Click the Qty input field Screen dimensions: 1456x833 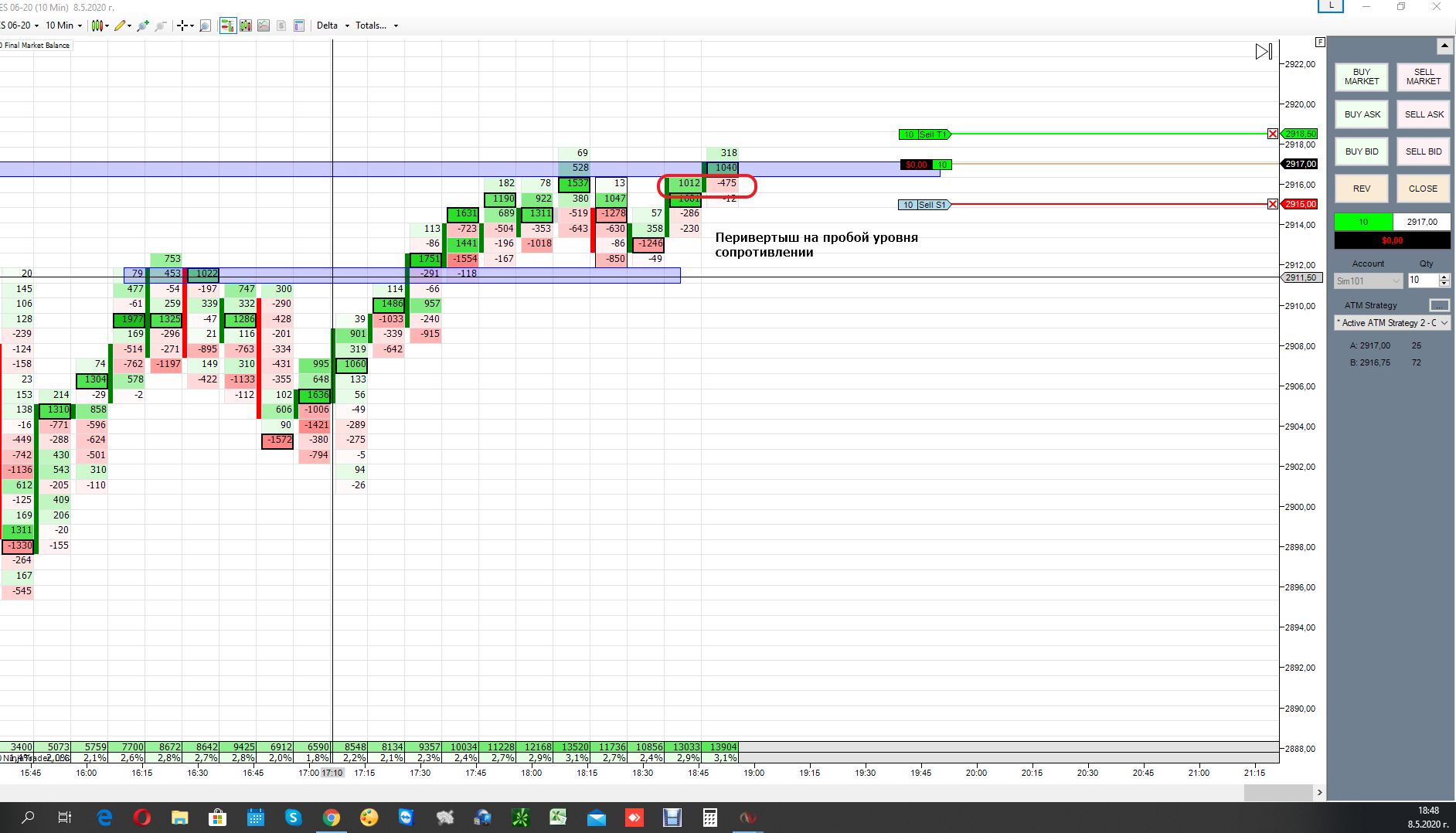(1423, 280)
